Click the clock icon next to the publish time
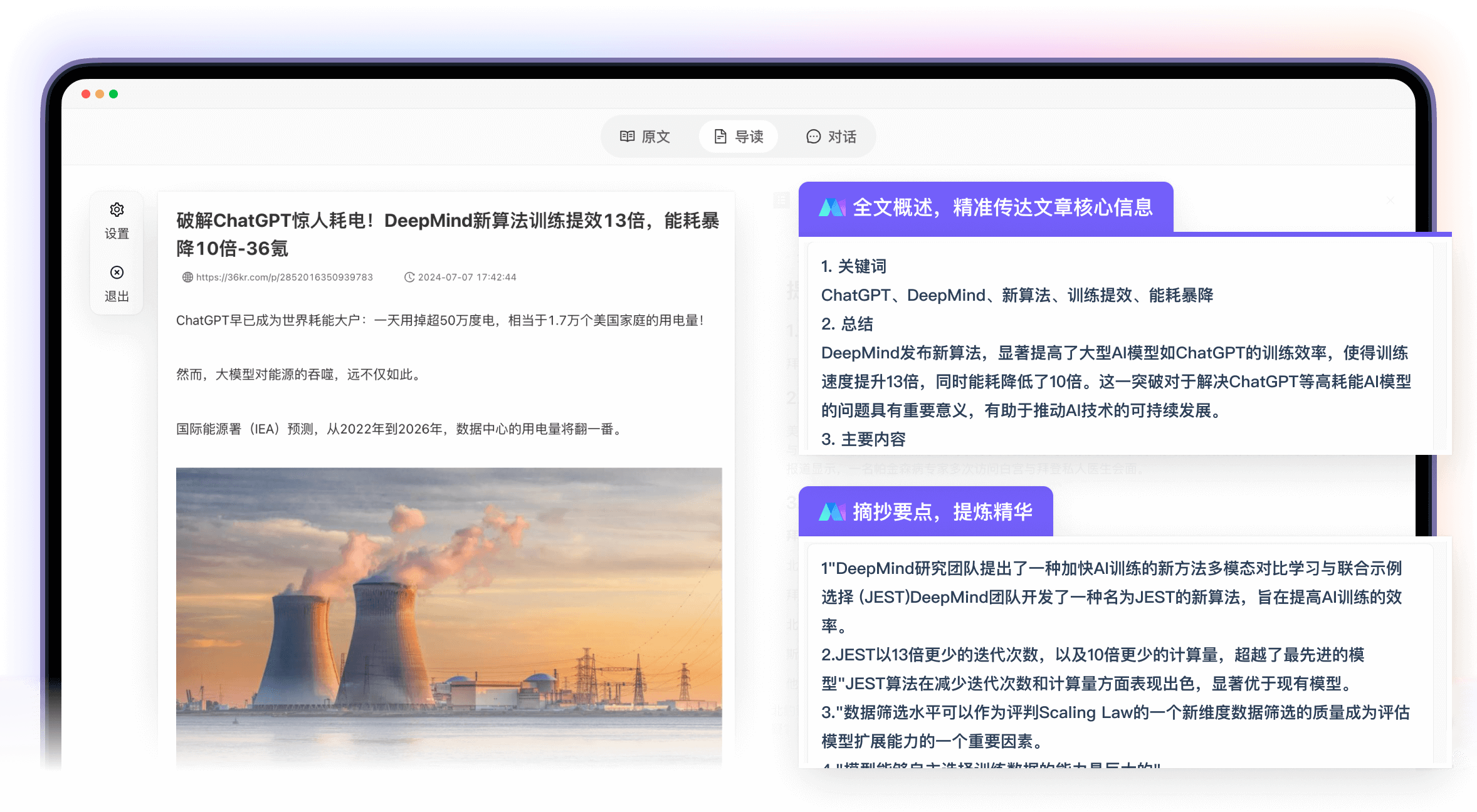This screenshot has height=812, width=1477. [410, 277]
